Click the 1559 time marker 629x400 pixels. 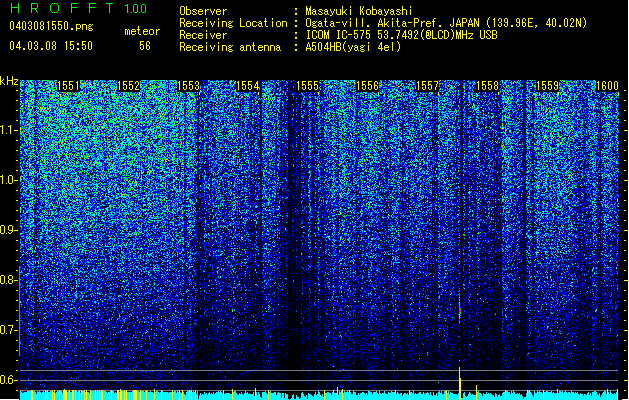coord(547,86)
